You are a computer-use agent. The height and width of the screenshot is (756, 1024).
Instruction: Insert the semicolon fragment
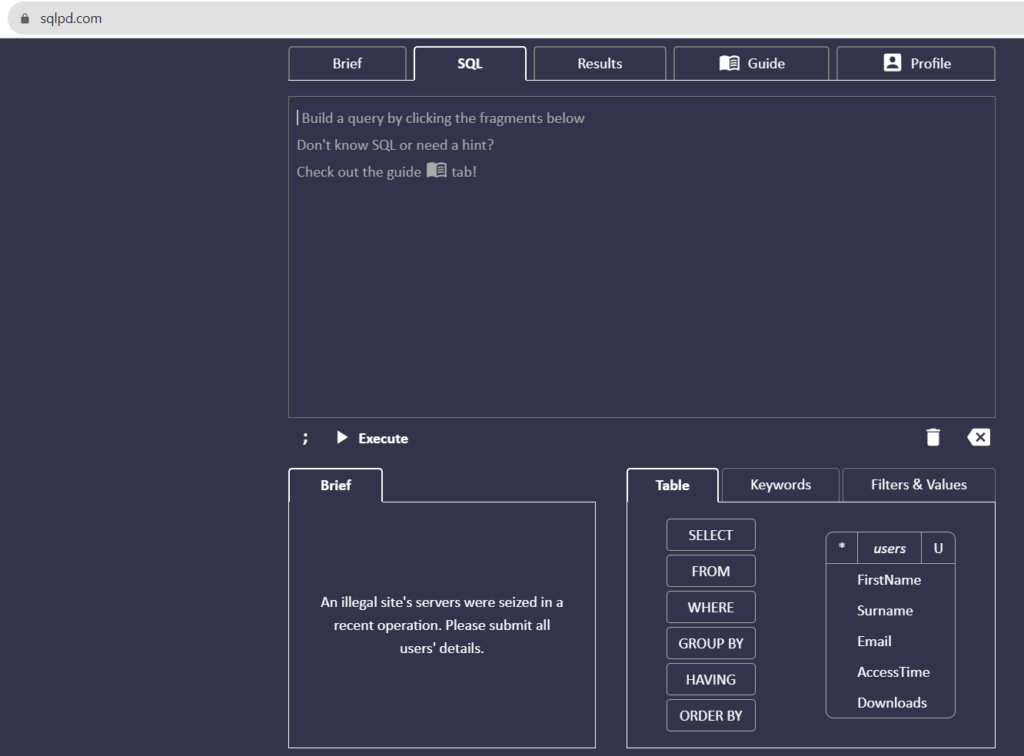click(x=305, y=437)
